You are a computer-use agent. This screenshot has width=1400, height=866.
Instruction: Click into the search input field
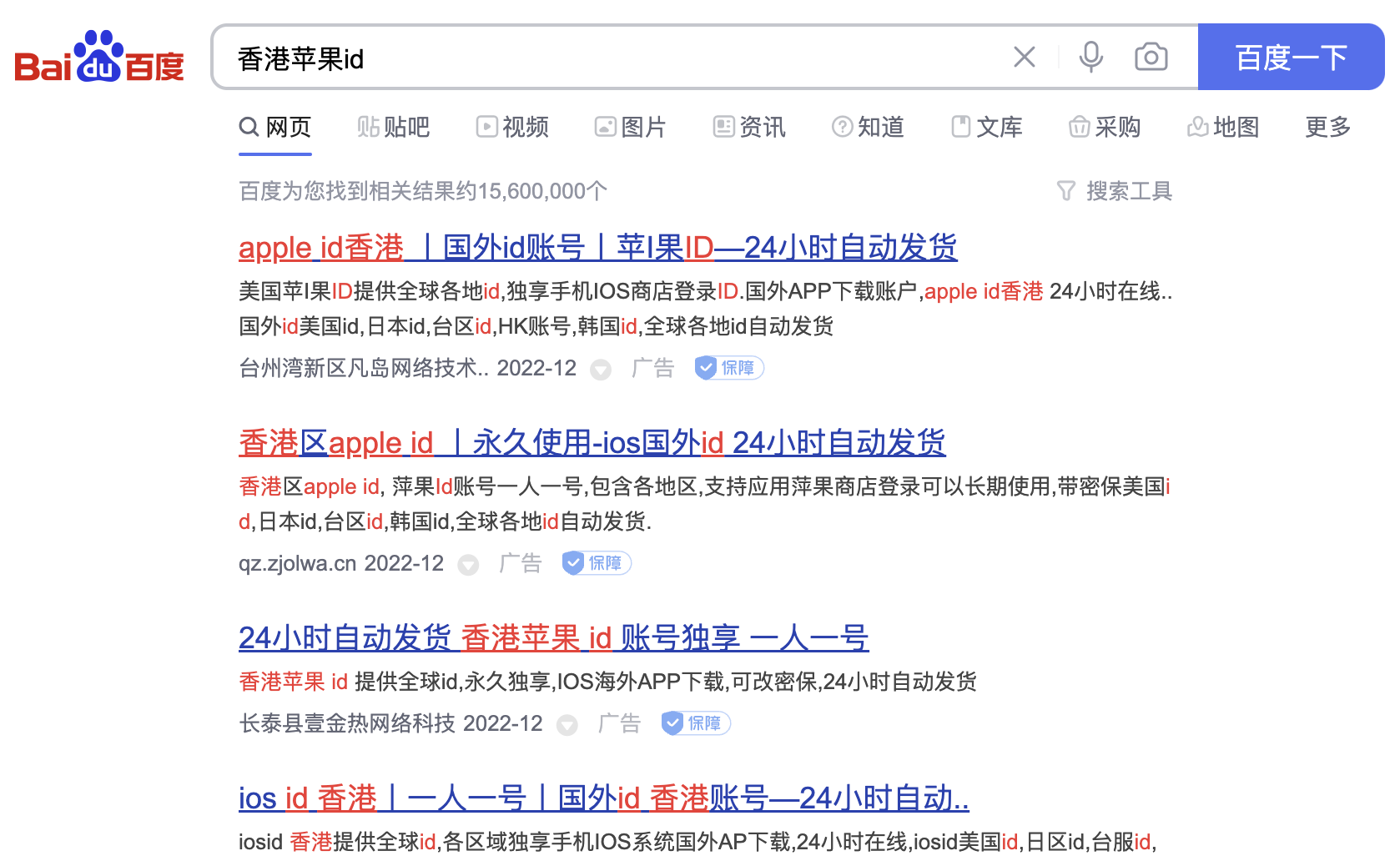(617, 58)
